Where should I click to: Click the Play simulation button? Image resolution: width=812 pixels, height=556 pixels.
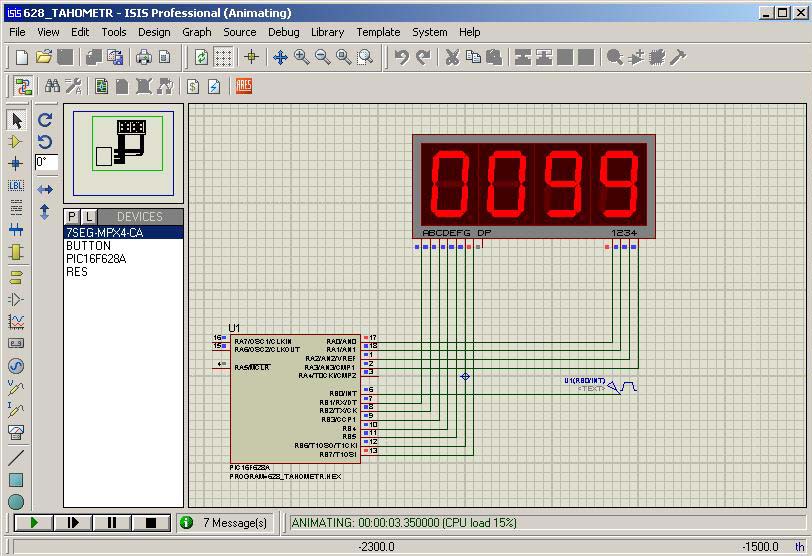tap(34, 522)
